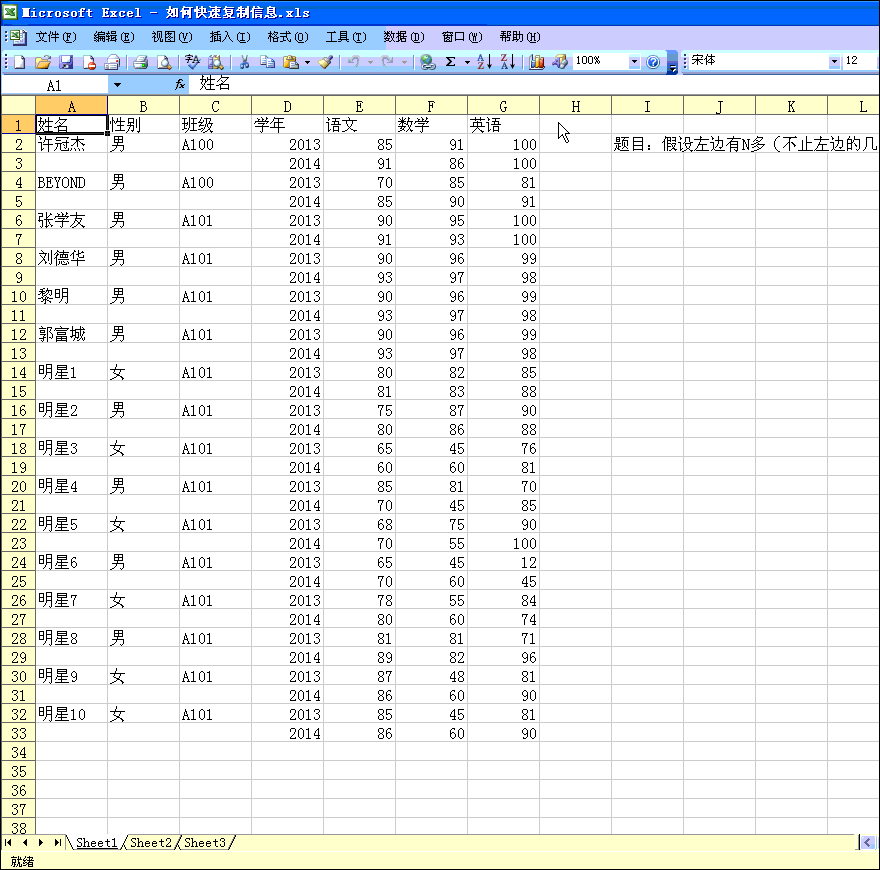
Task: Click the Help question mark icon
Action: click(653, 62)
